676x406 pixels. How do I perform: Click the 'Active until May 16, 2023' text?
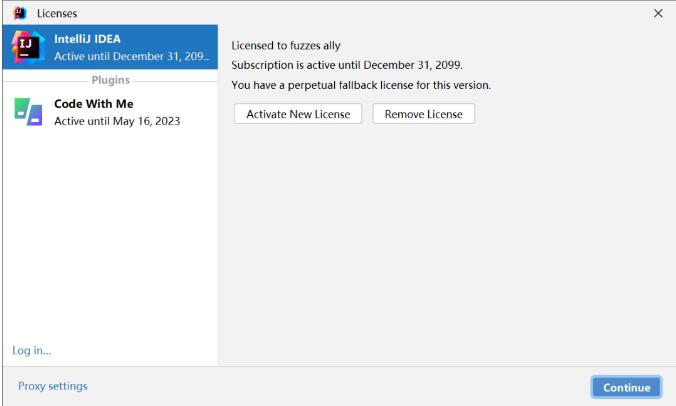[x=116, y=122]
